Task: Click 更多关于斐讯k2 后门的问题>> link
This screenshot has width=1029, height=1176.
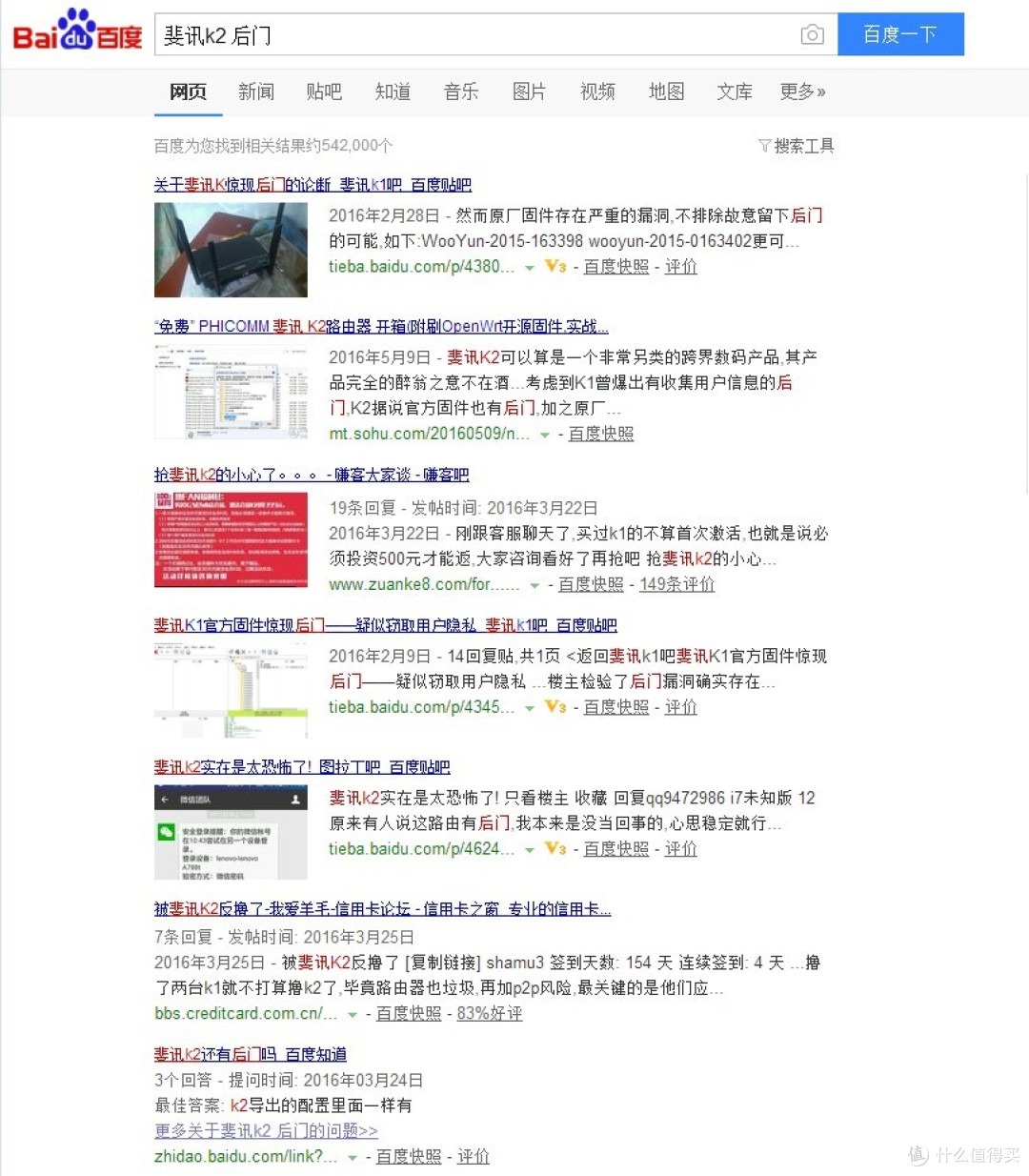Action: coord(266,1131)
